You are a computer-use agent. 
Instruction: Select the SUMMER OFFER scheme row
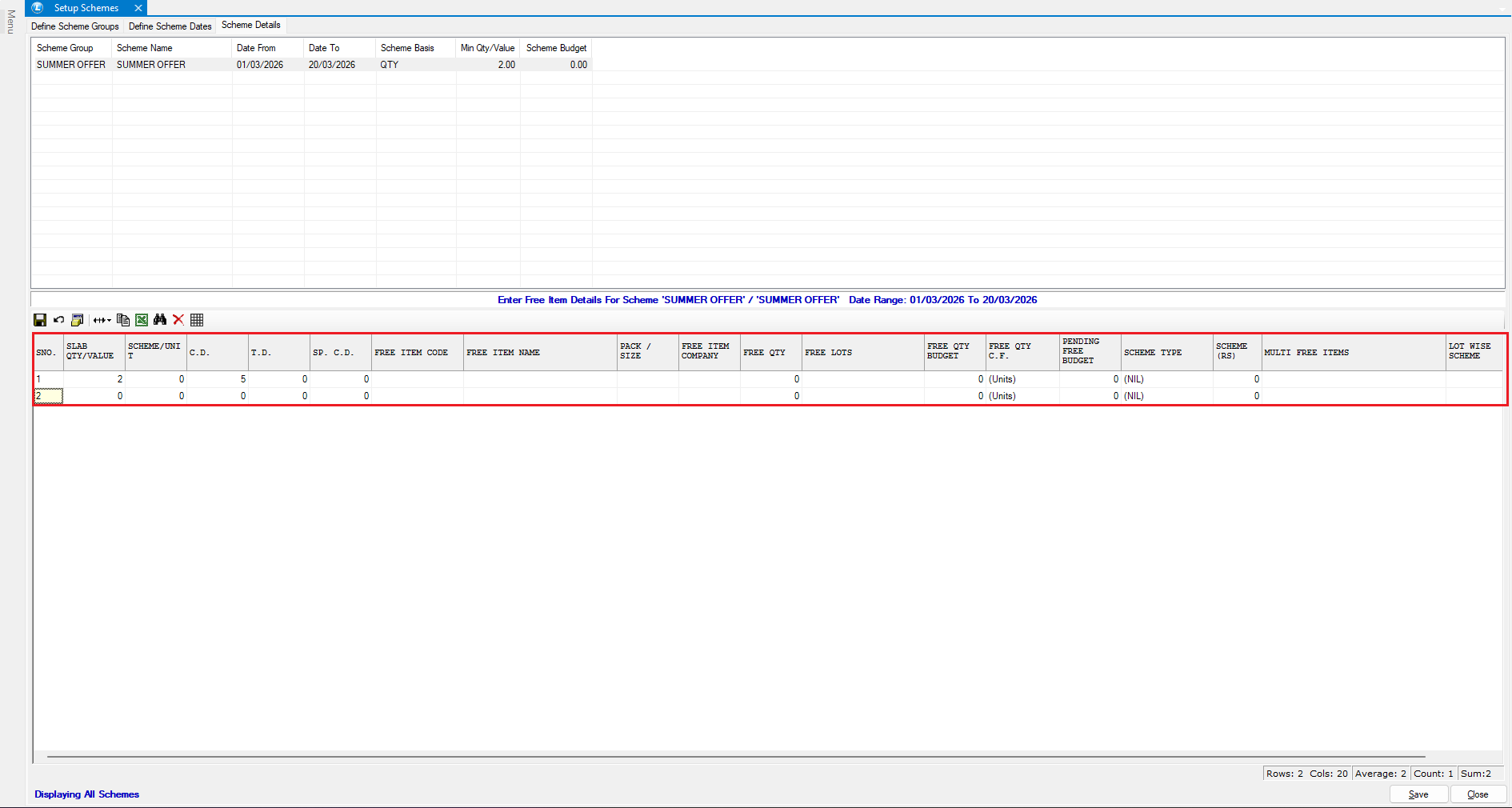pyautogui.click(x=151, y=65)
